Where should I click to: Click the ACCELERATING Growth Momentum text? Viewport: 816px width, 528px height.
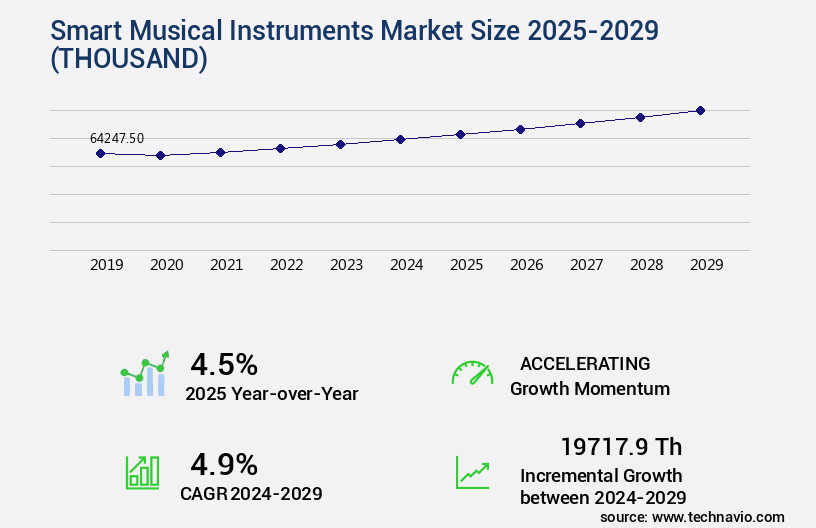(x=589, y=376)
